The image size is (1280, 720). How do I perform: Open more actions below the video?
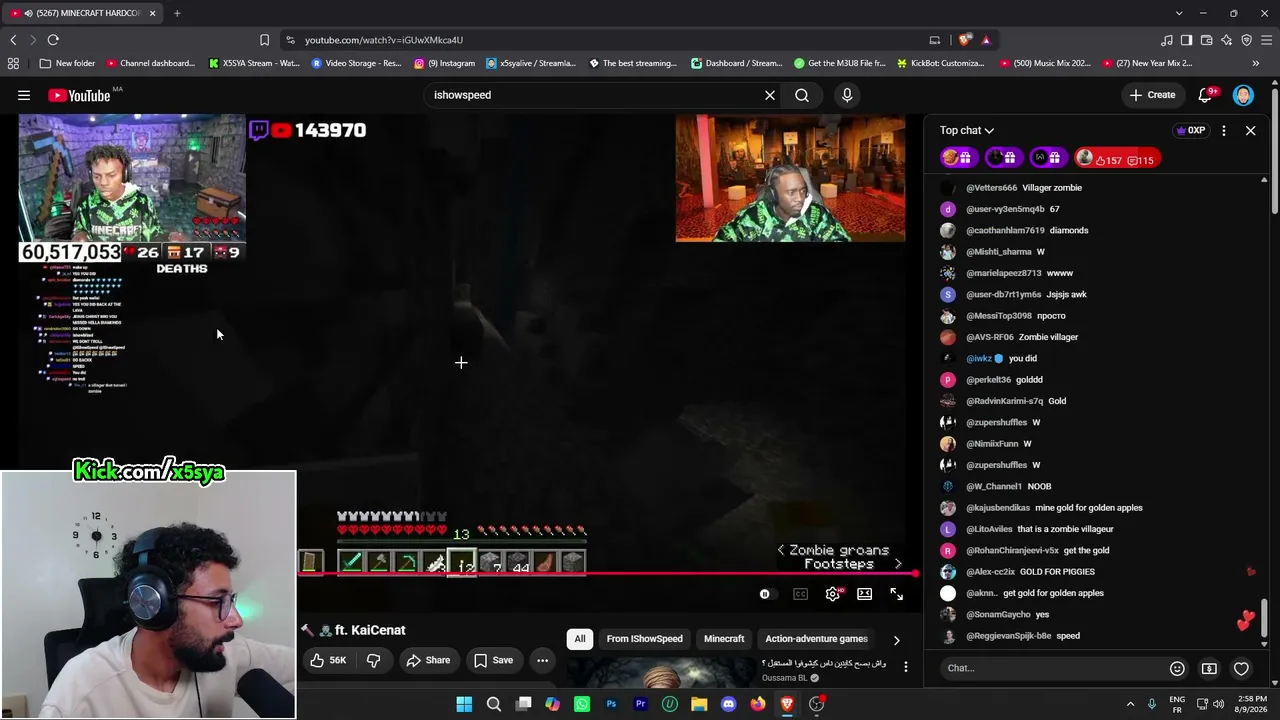click(x=542, y=660)
